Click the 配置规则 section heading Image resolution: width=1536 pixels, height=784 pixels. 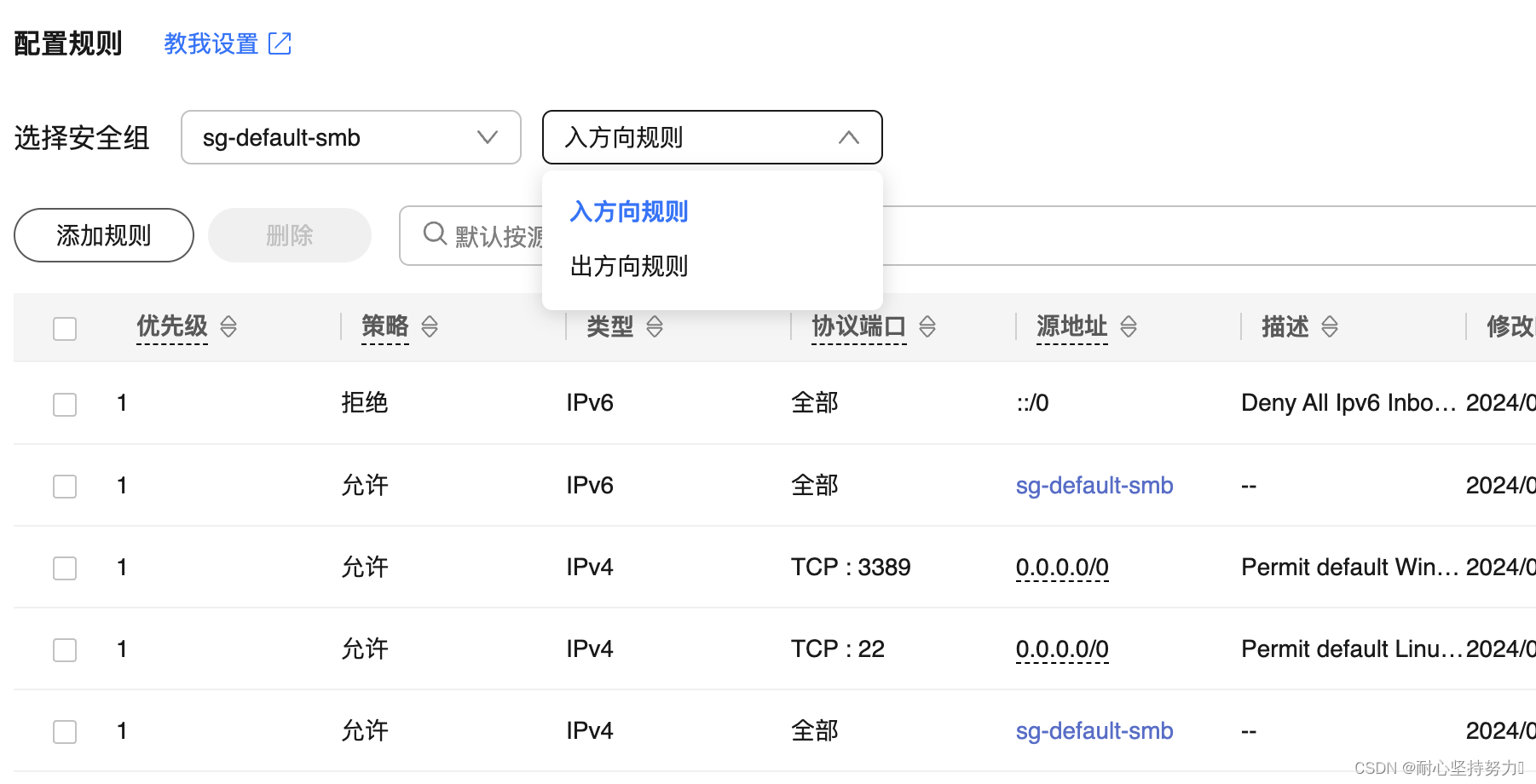click(x=68, y=43)
